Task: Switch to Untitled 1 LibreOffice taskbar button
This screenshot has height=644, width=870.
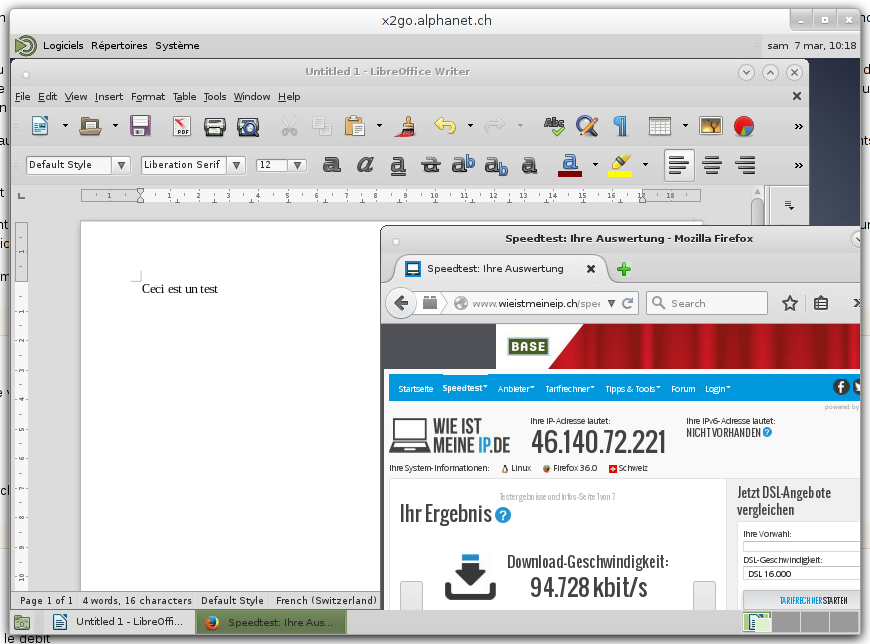Action: tap(120, 622)
